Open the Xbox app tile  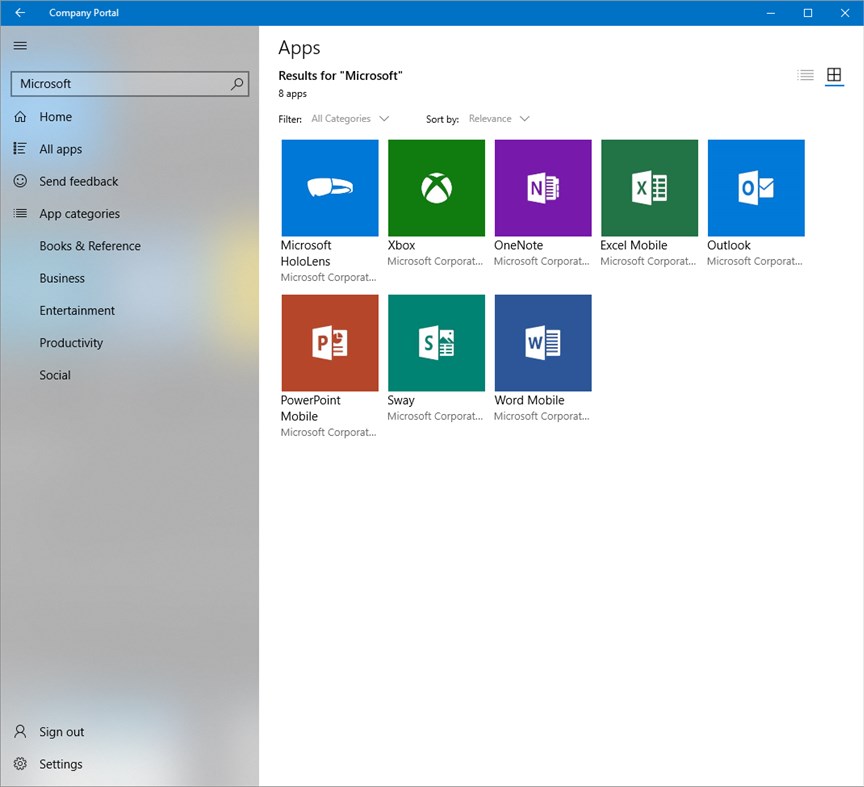436,187
